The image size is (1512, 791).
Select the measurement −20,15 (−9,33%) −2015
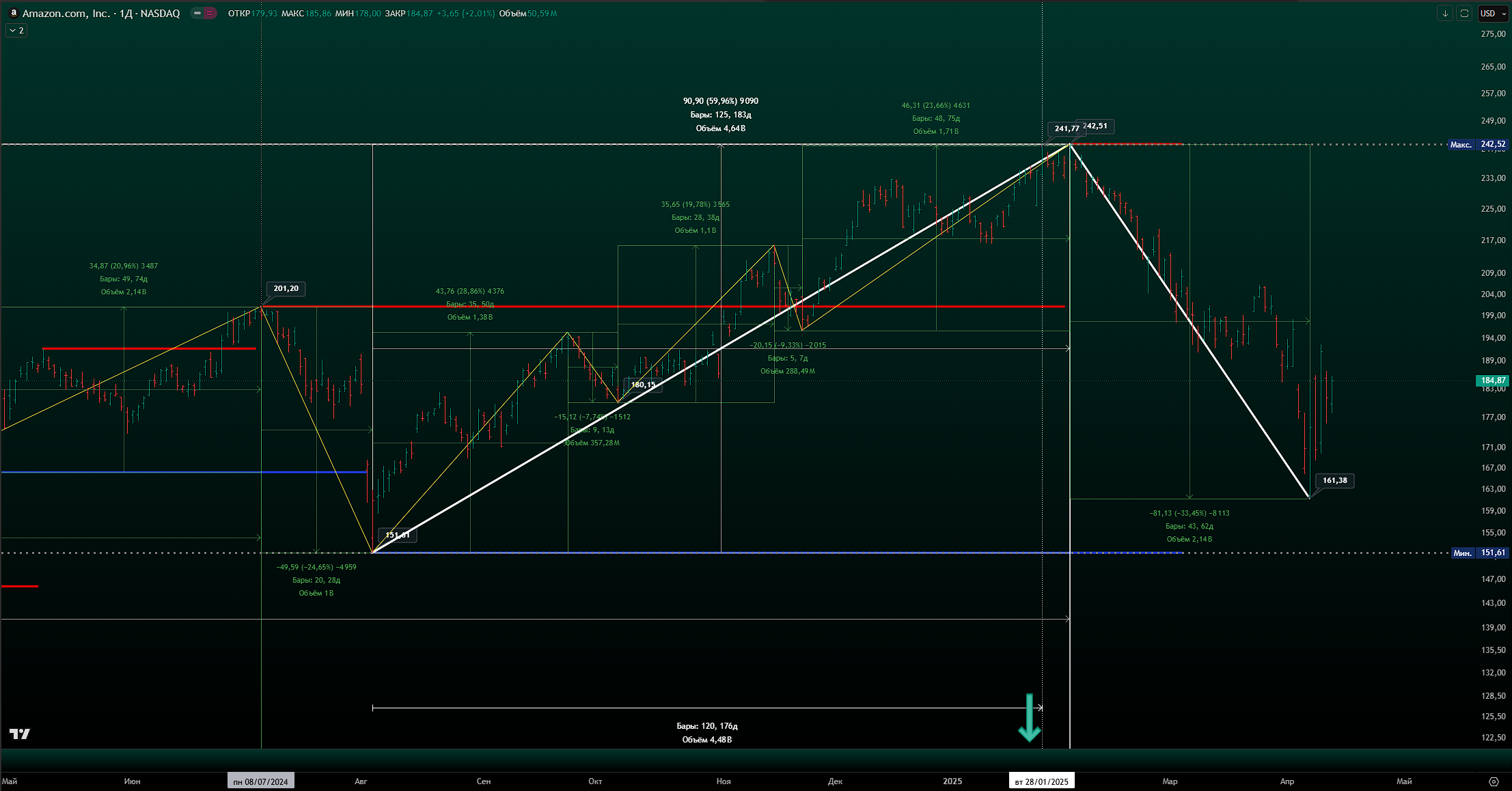coord(788,345)
